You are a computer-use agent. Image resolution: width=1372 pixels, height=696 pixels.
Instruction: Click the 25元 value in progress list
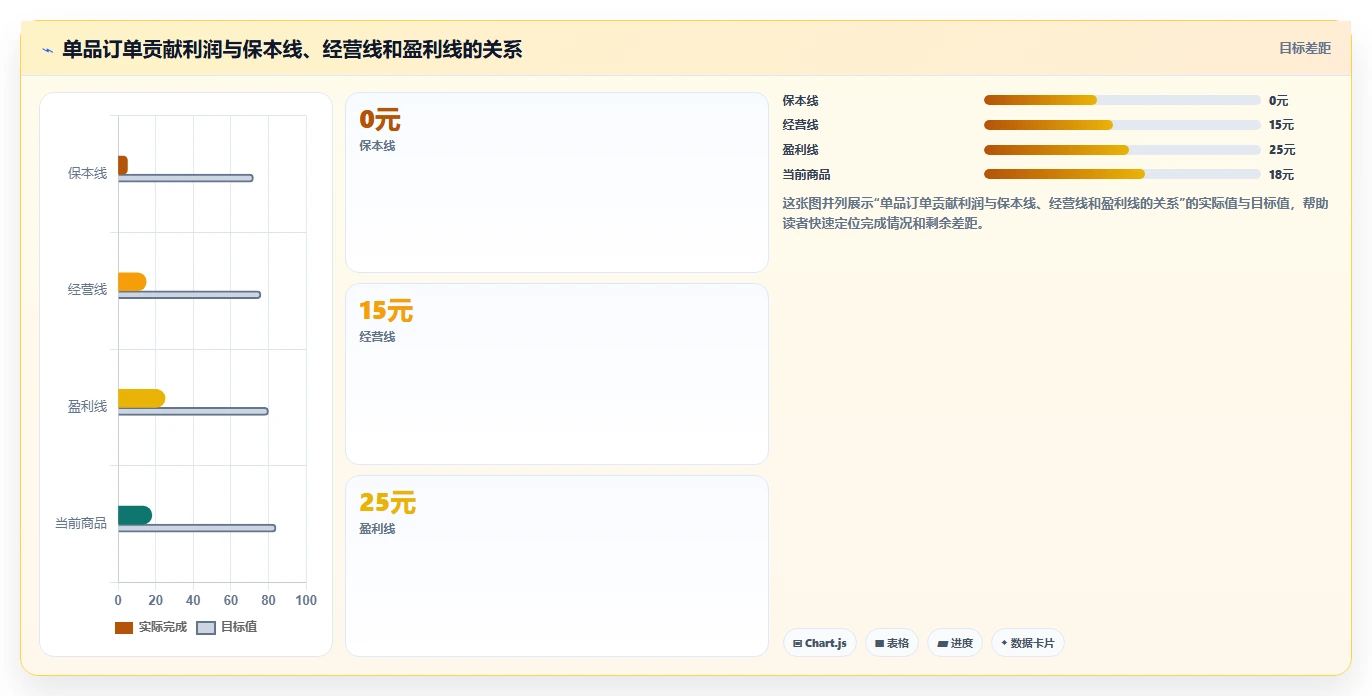pyautogui.click(x=1282, y=150)
